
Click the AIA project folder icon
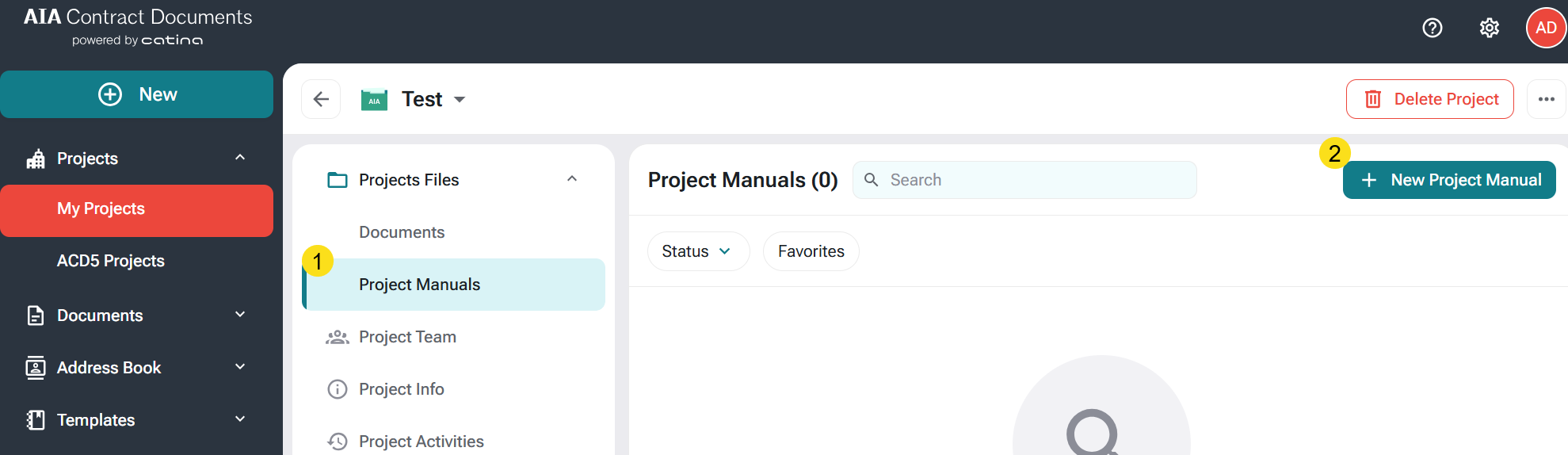click(374, 100)
